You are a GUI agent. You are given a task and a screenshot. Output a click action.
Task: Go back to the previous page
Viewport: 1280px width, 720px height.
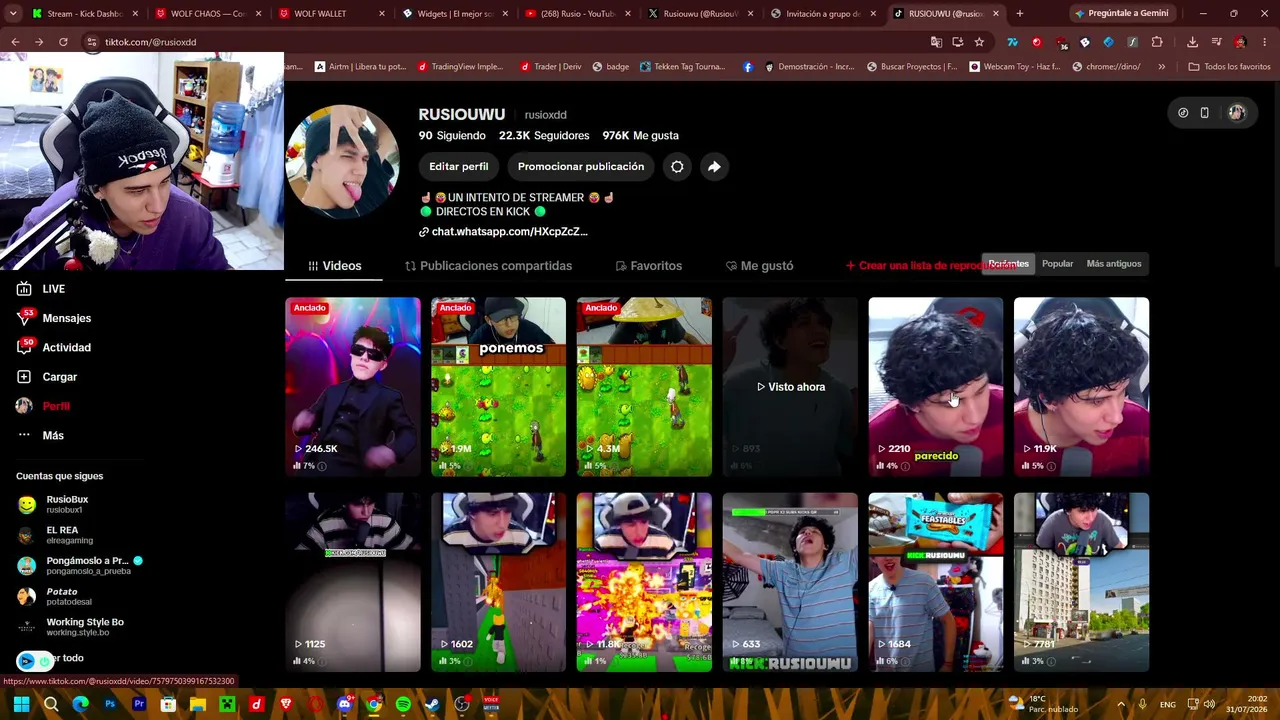(x=15, y=42)
